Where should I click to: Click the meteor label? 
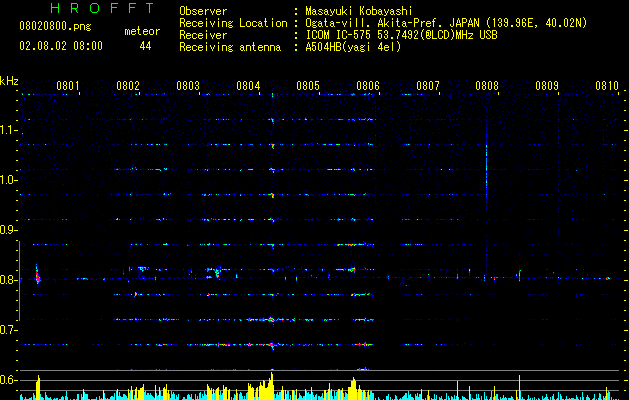142,31
